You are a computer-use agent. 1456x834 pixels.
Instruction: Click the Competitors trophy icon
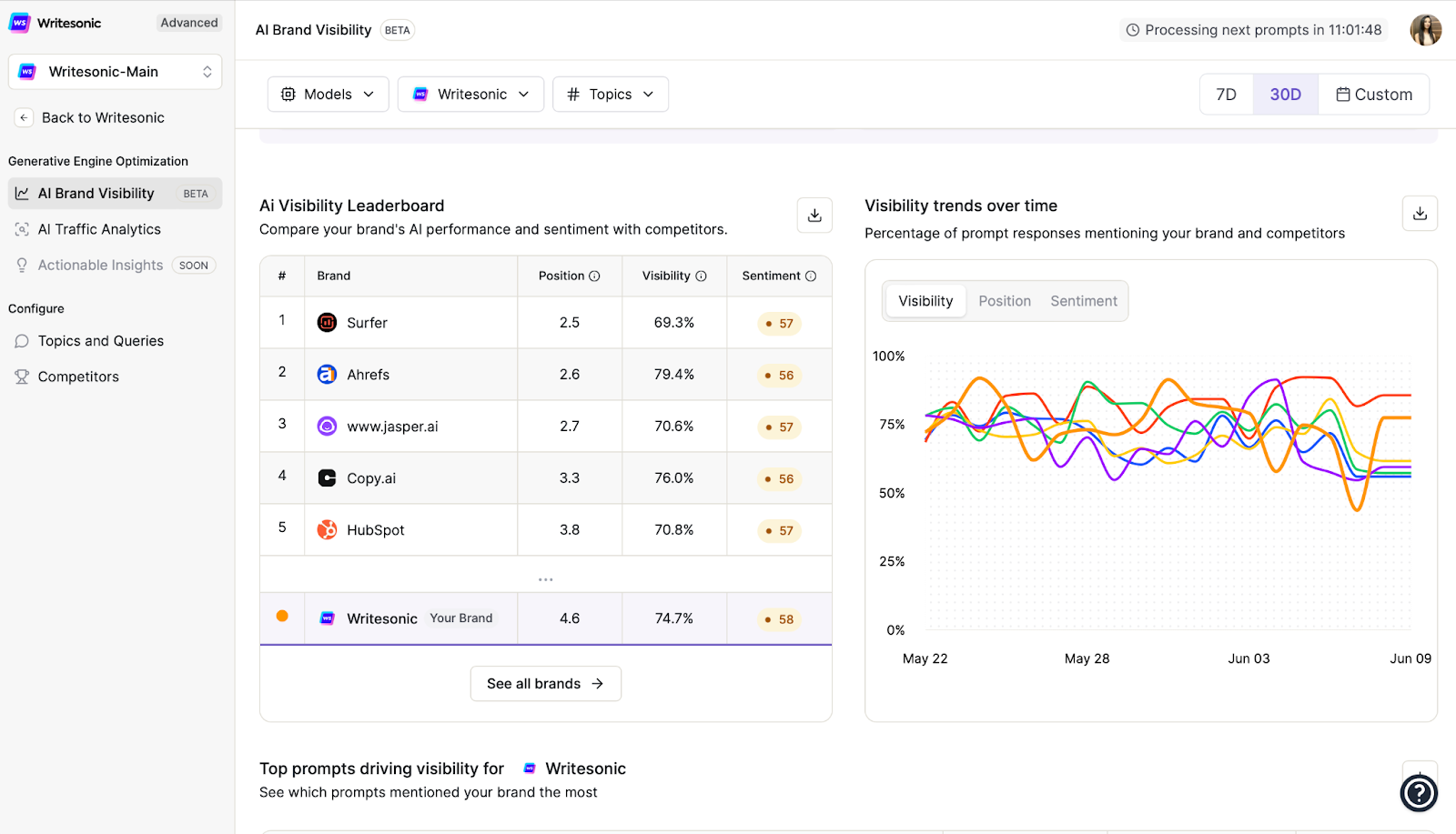[22, 377]
